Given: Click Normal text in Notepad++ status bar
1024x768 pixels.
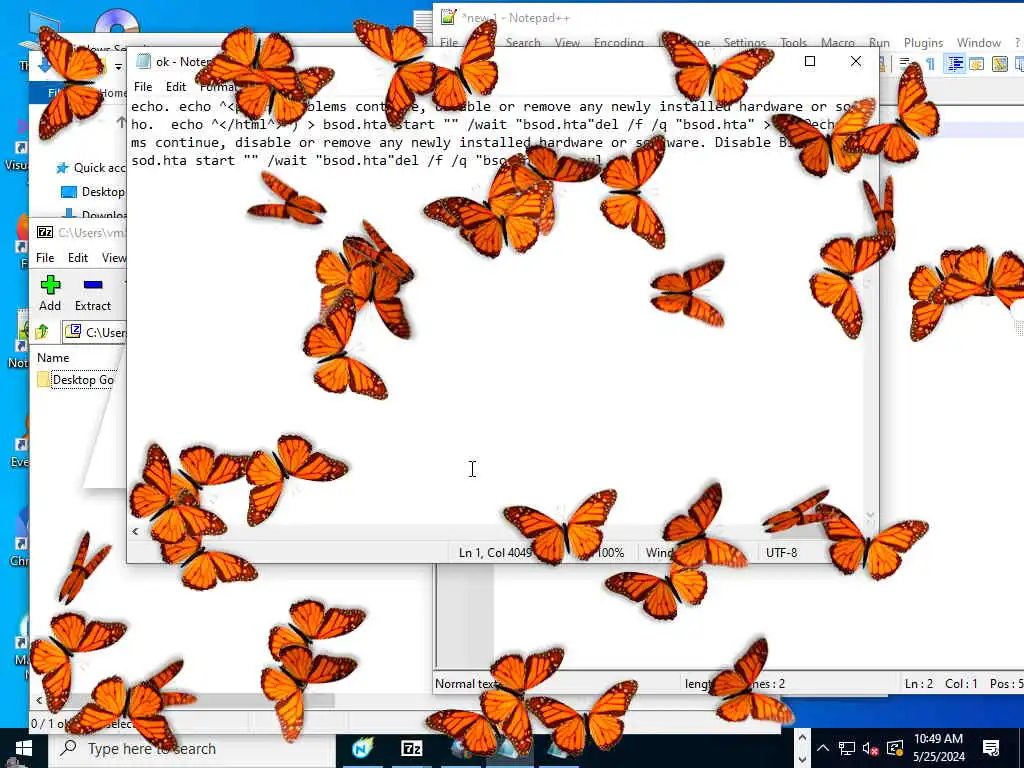Looking at the screenshot, I should 466,684.
